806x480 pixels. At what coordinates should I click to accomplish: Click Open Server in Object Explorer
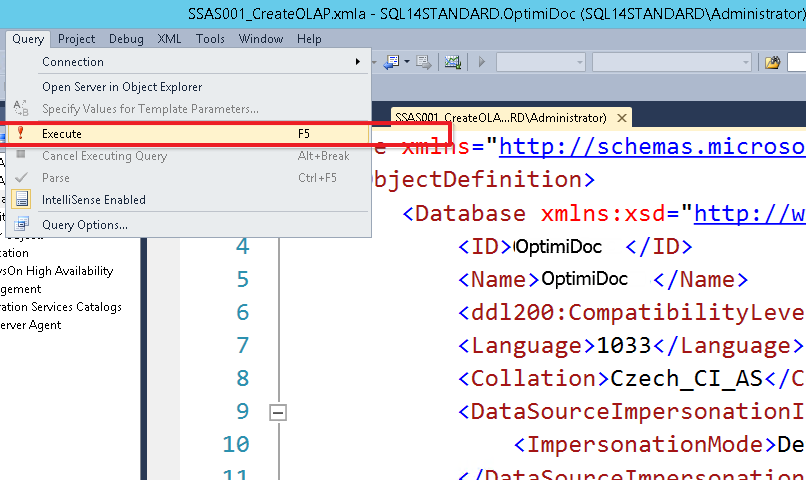121,87
